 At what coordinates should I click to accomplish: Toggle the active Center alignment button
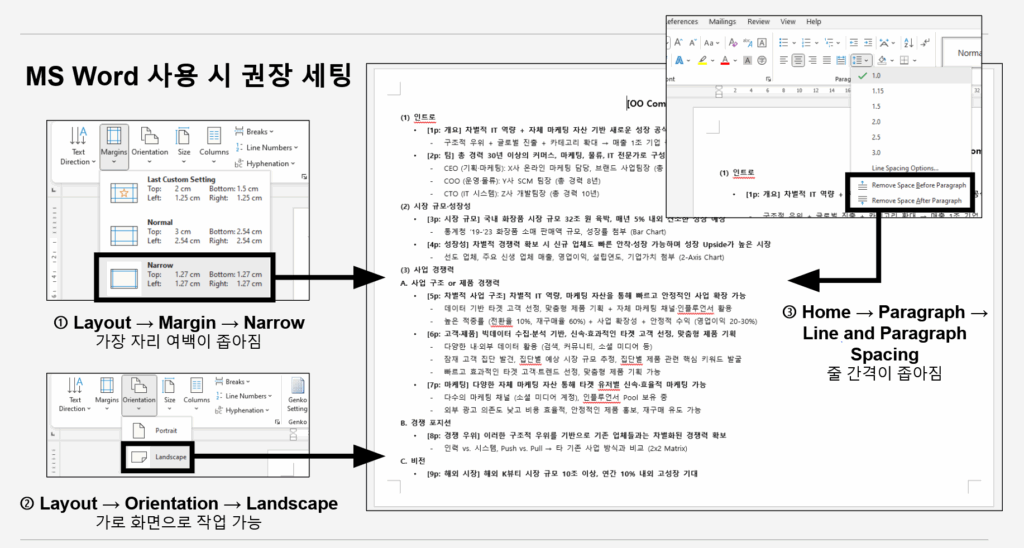tap(798, 61)
